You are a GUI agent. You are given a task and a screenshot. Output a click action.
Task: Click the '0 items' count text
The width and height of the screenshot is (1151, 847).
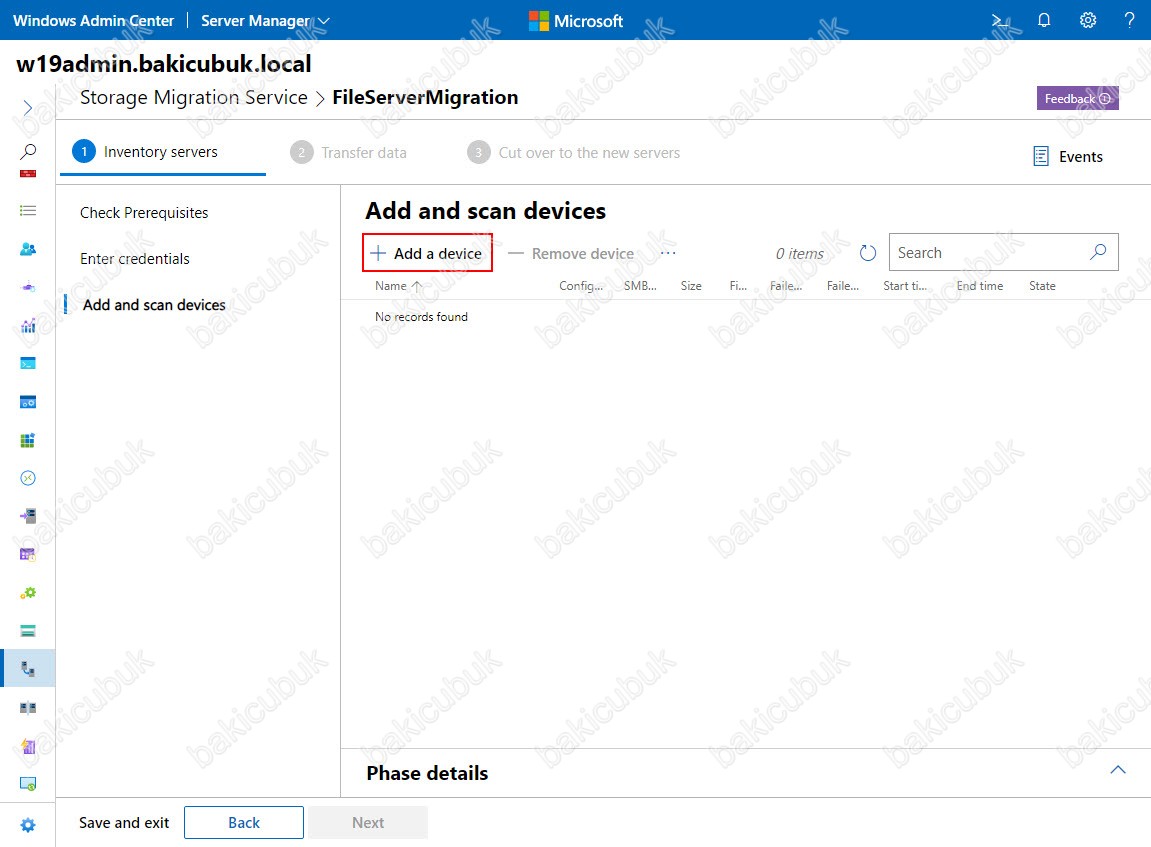point(799,254)
